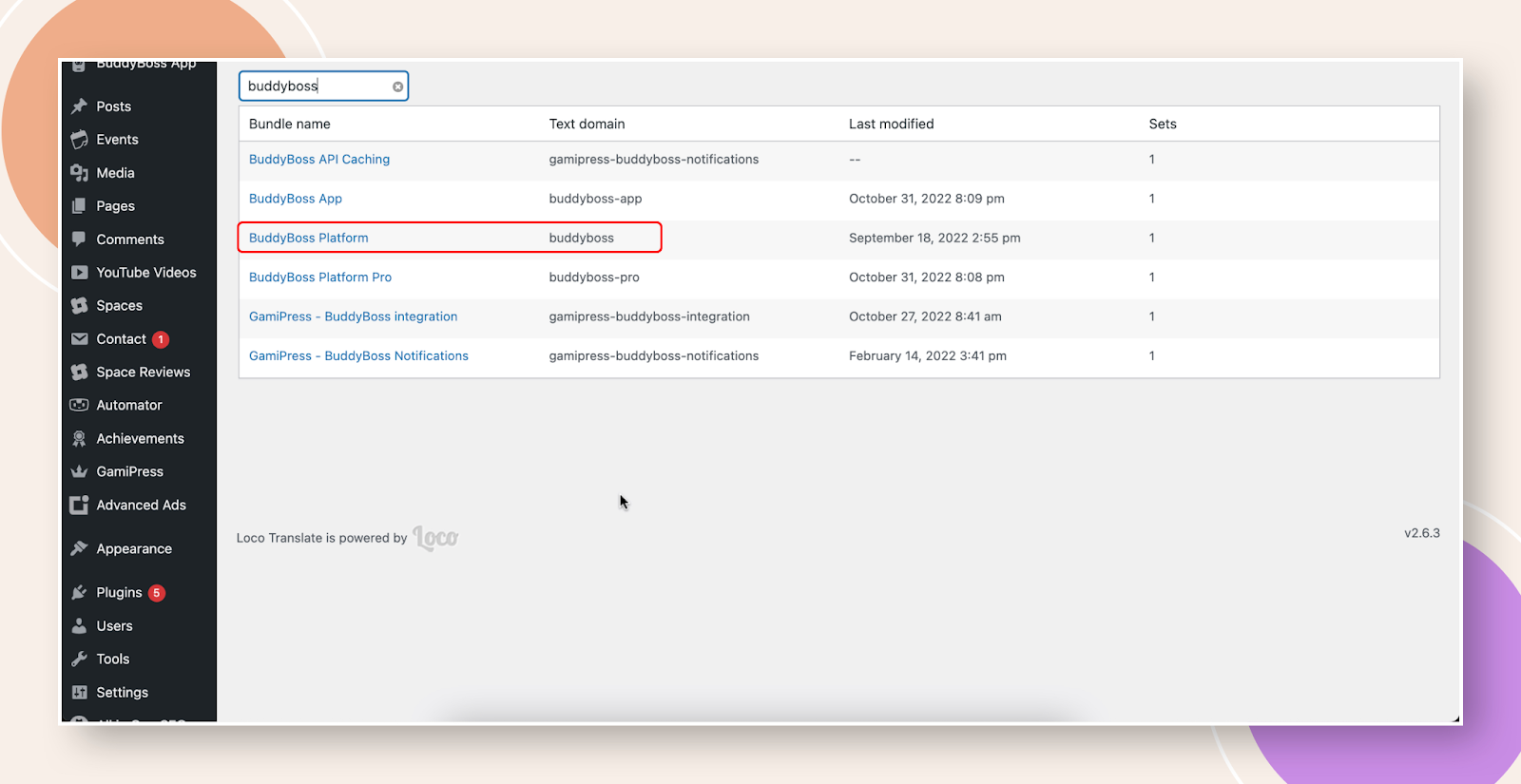
Task: Open the BuddyBoss Platform Pro bundle
Action: coord(320,277)
